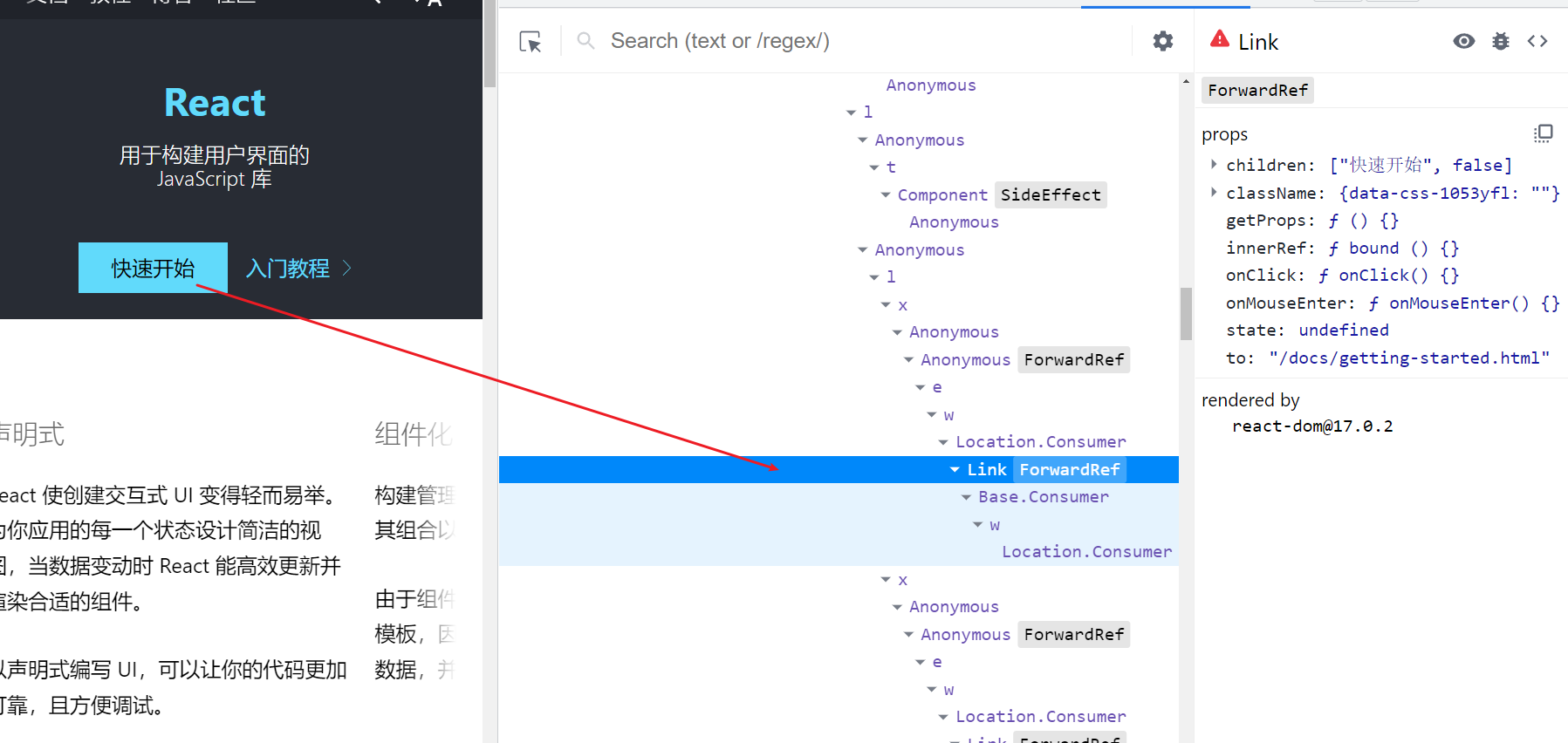
Task: Click the 快速开始 button on the page
Action: click(x=153, y=268)
